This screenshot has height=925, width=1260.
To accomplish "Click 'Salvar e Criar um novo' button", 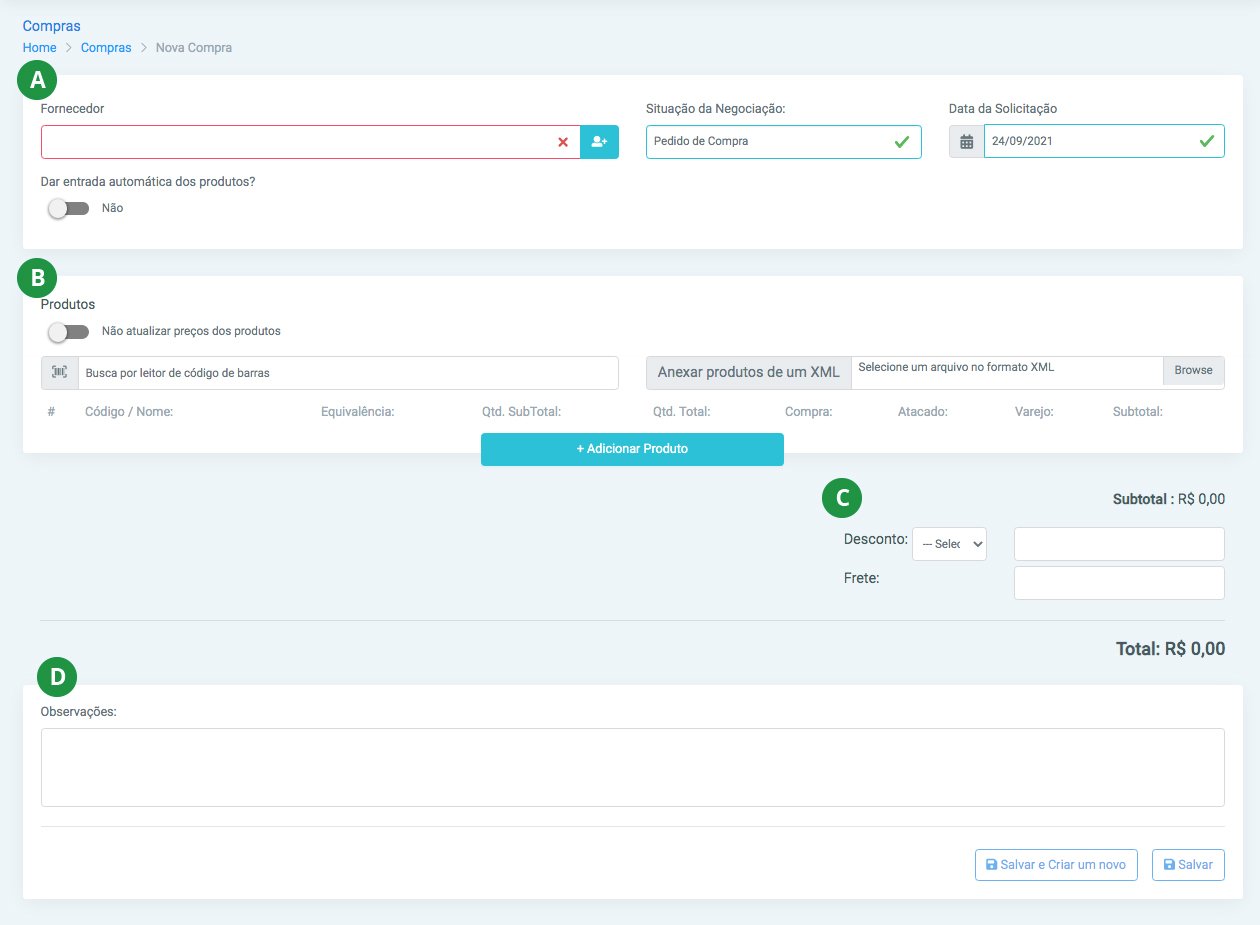I will (1056, 865).
